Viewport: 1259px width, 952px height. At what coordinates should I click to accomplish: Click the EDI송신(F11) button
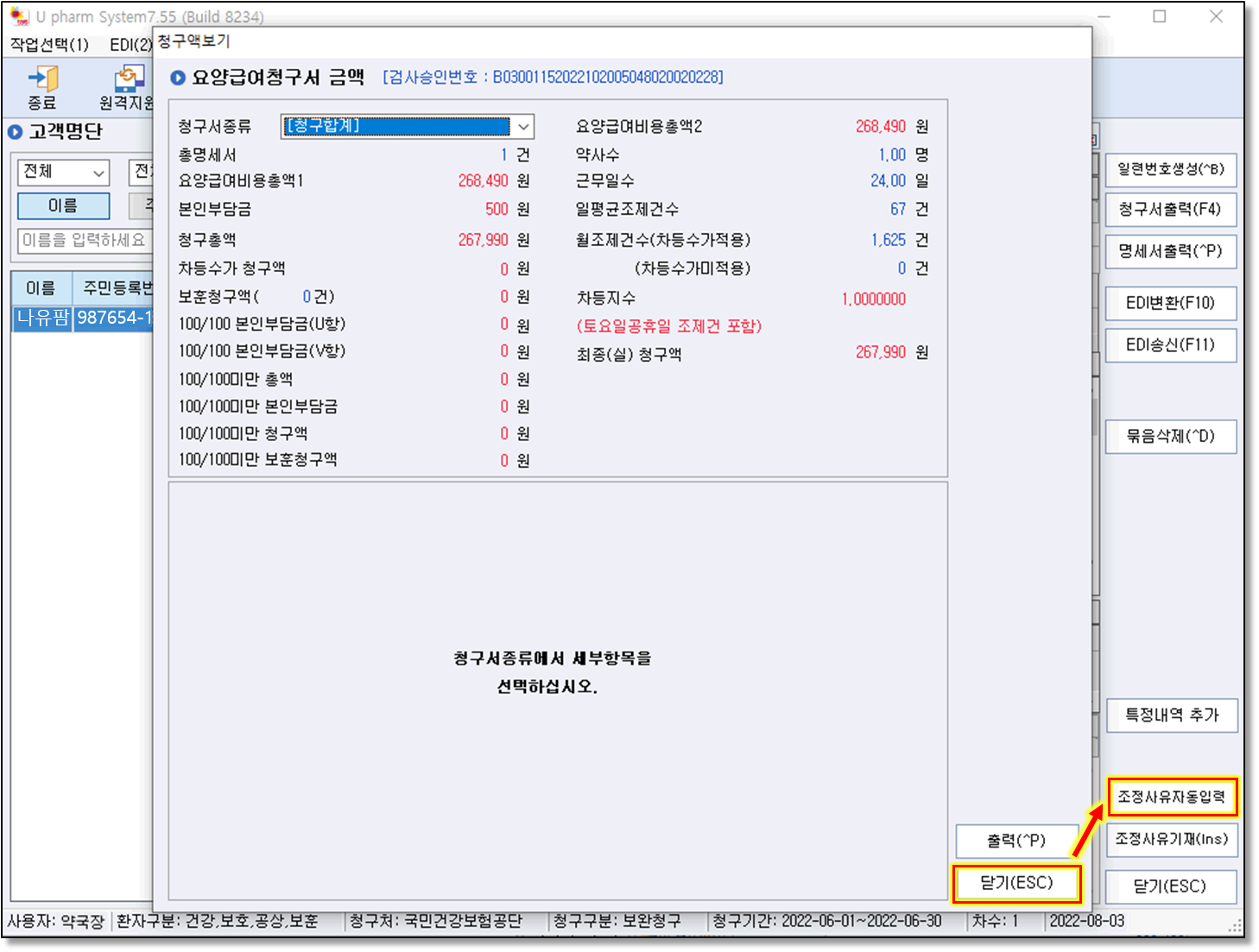coord(1170,345)
